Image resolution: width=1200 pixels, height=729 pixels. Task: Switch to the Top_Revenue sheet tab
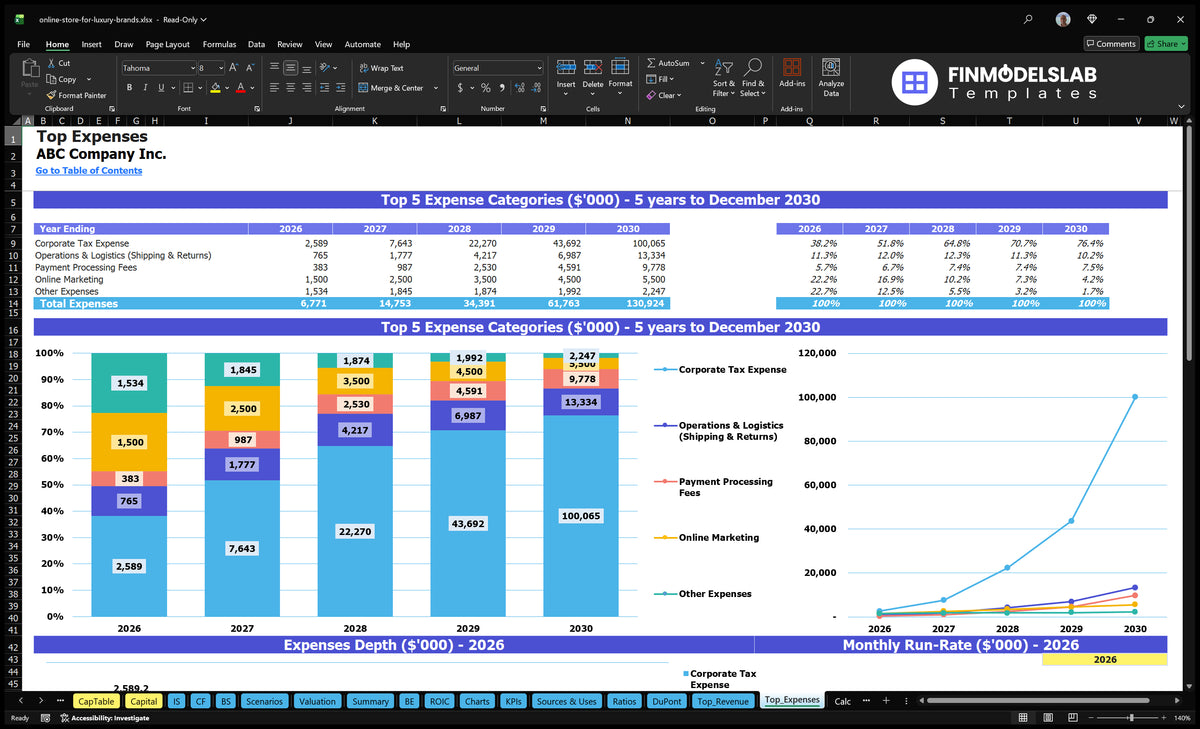[722, 701]
